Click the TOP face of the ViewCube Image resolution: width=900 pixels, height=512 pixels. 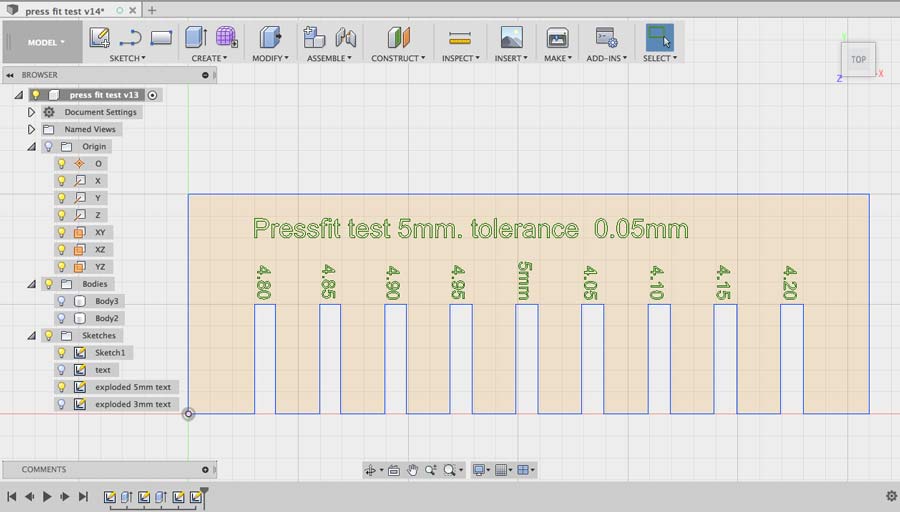[858, 59]
